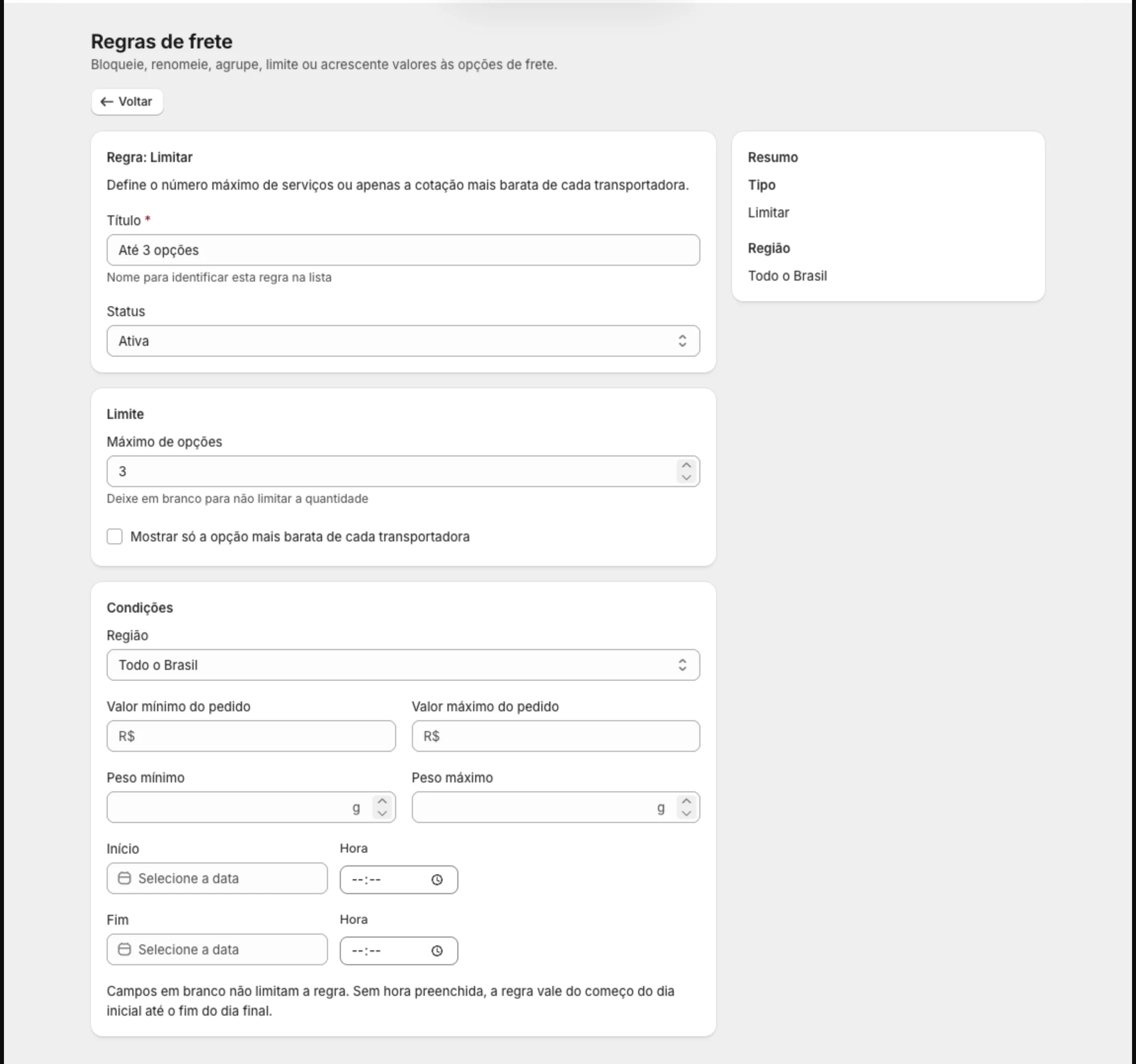This screenshot has width=1136, height=1064.
Task: Click the 'Regra: Limitar' card title
Action: [150, 157]
